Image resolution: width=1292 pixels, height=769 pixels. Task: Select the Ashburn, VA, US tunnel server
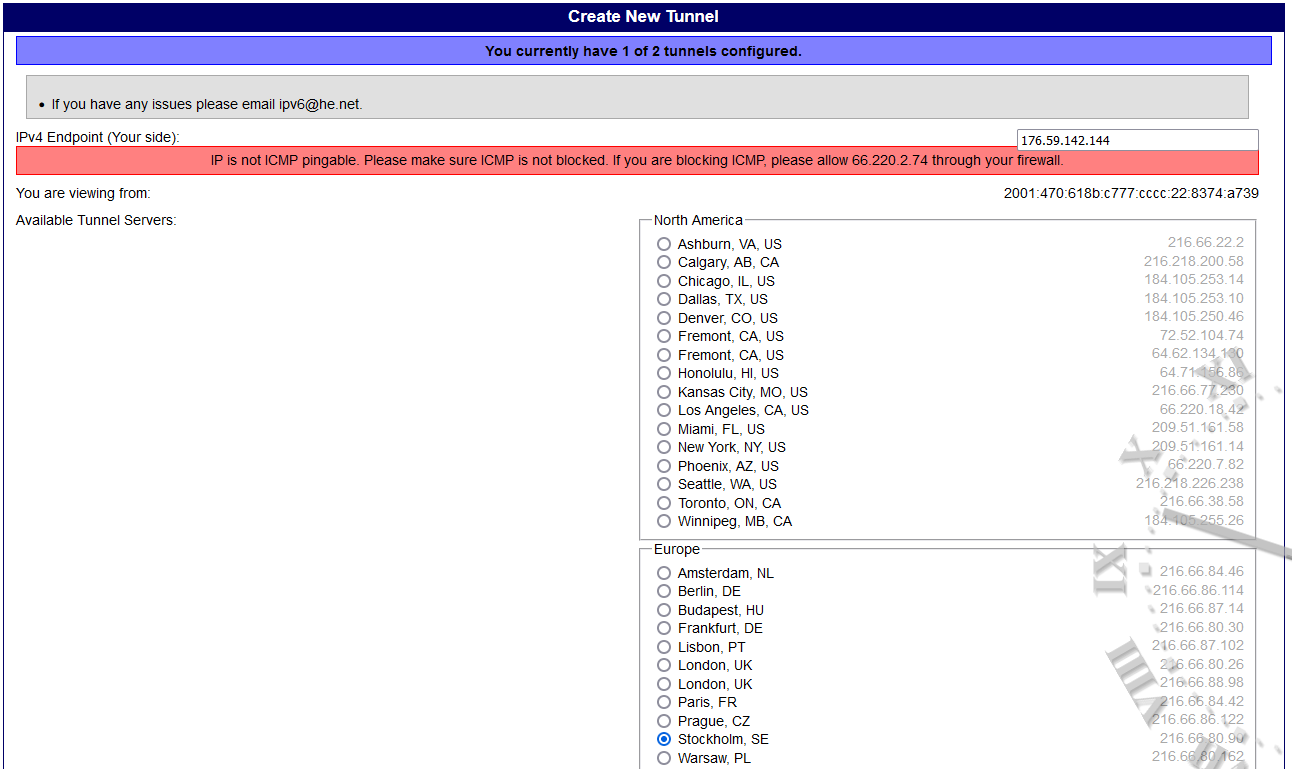pyautogui.click(x=664, y=244)
